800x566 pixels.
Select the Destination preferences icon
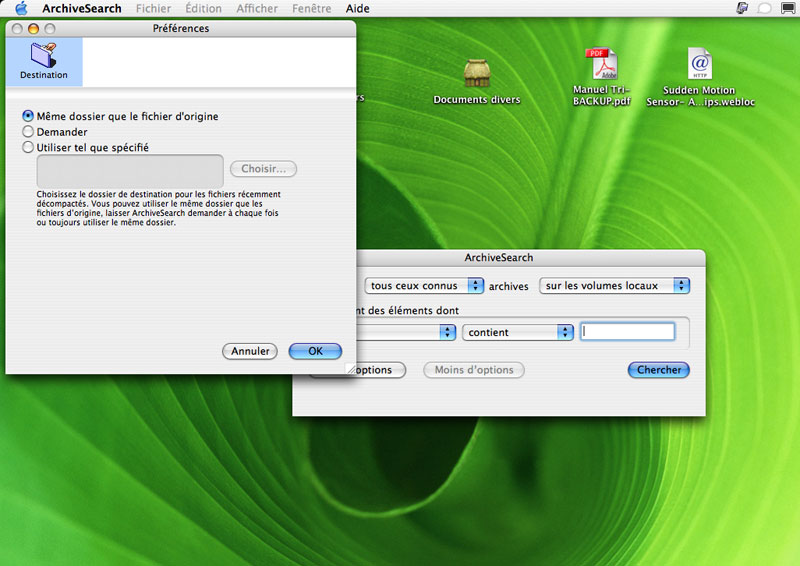point(44,61)
